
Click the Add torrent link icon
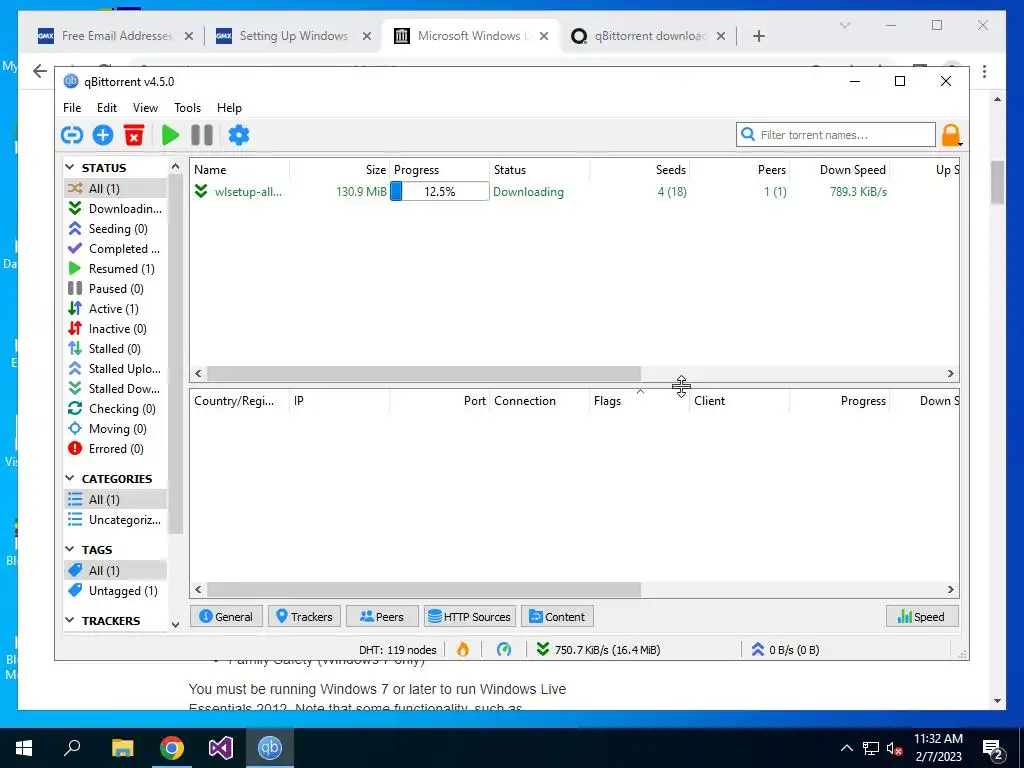[72, 135]
